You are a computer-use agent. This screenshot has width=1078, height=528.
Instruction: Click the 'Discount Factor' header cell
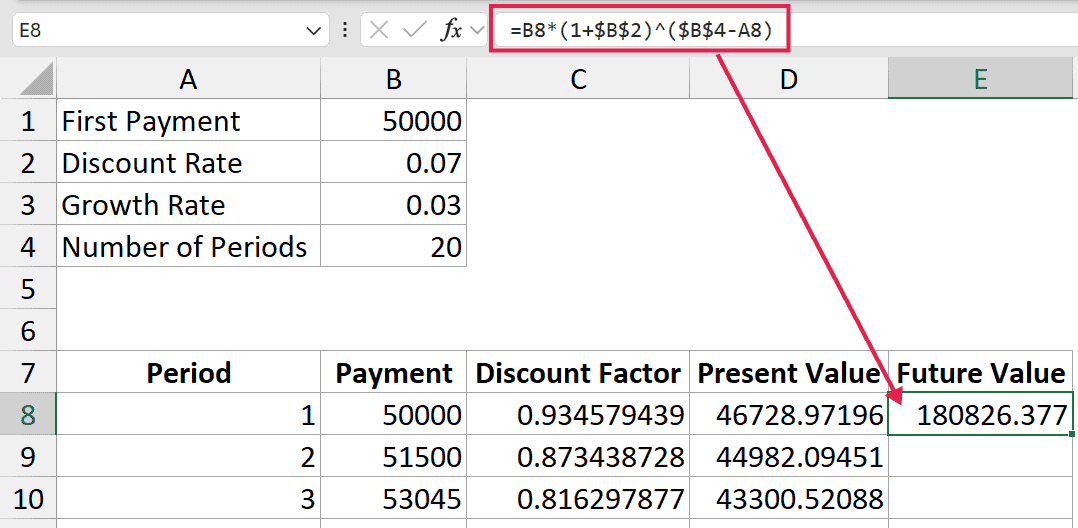click(x=578, y=373)
